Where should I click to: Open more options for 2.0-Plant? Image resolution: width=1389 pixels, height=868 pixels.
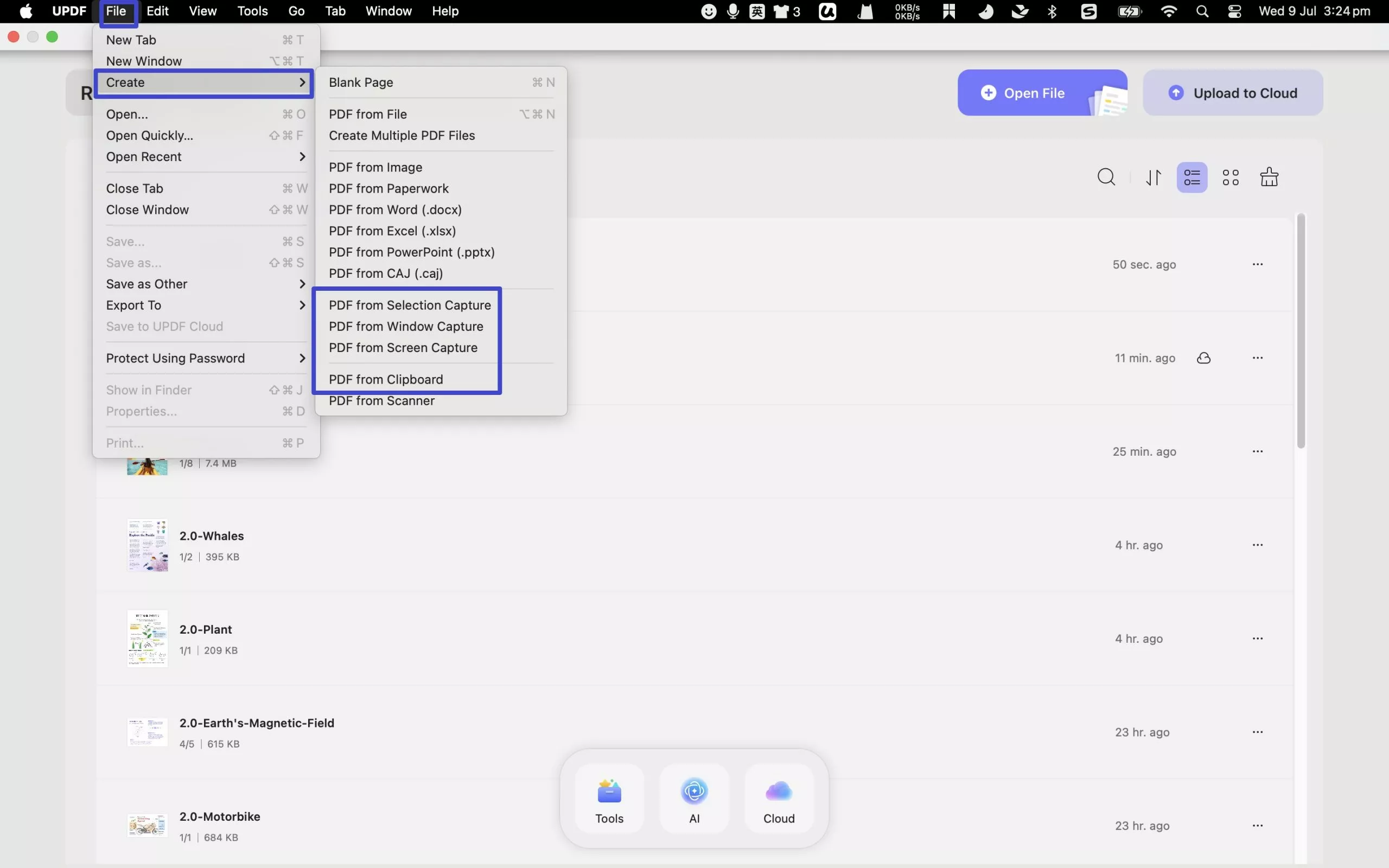pyautogui.click(x=1257, y=639)
